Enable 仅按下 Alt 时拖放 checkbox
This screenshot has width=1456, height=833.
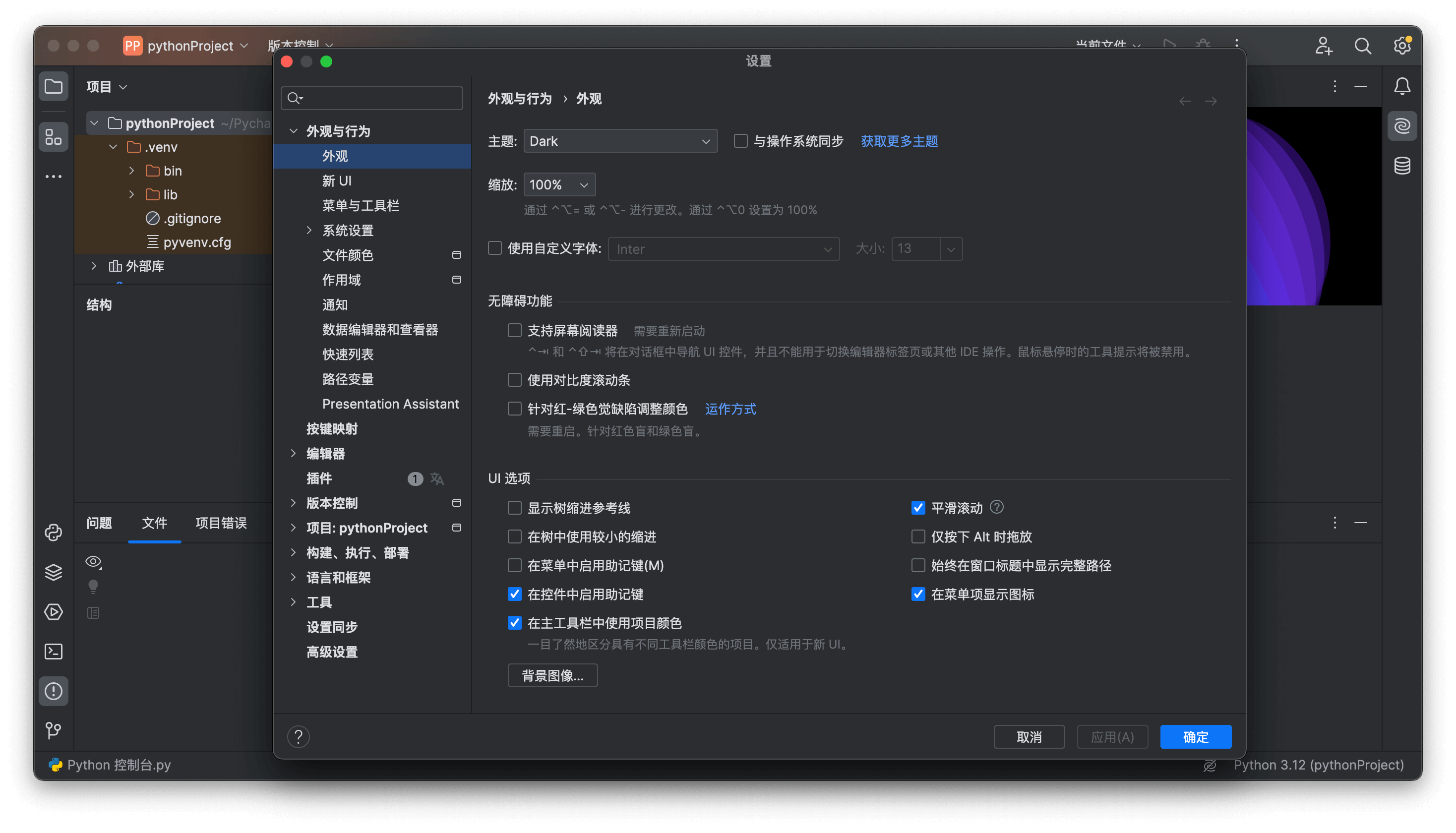coord(917,536)
